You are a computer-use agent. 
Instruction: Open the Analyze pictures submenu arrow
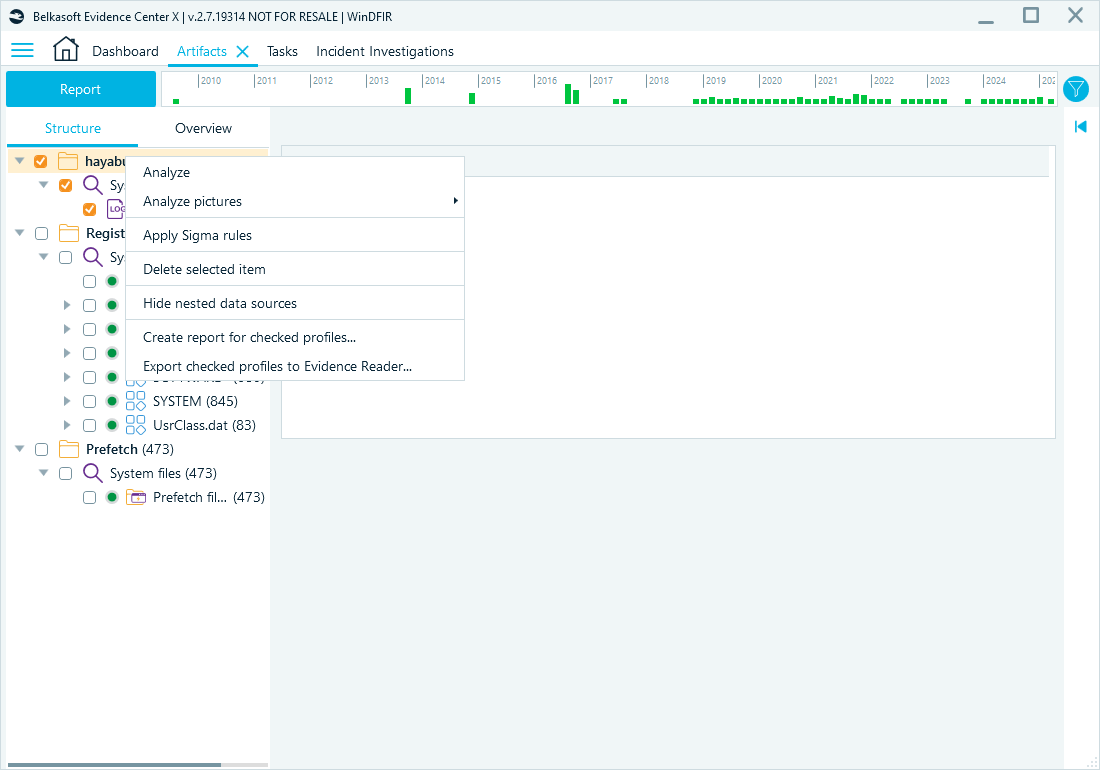click(x=455, y=201)
